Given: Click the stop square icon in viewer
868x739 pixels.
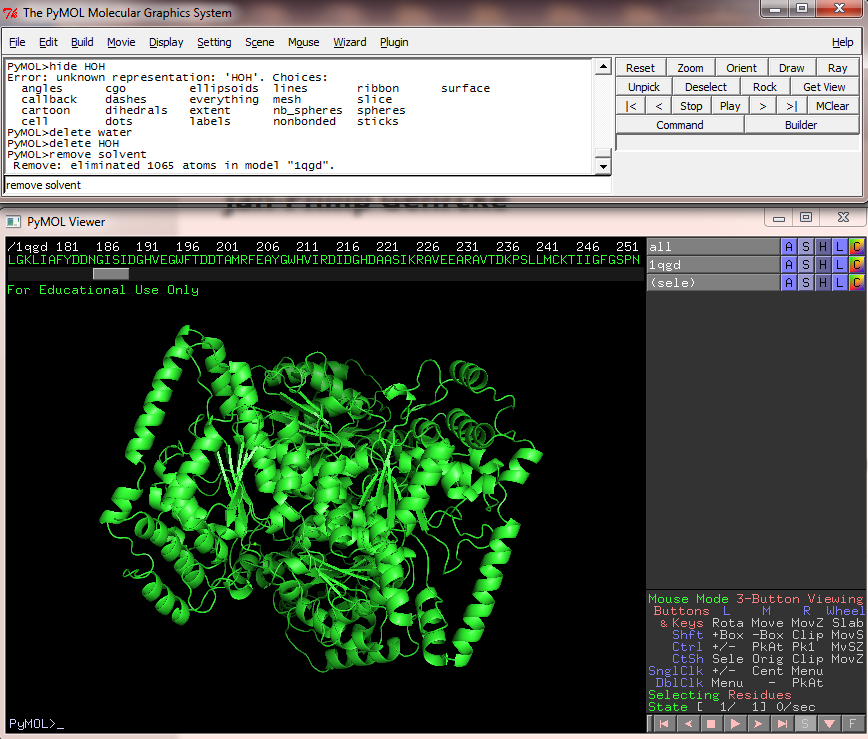Looking at the screenshot, I should 711,724.
